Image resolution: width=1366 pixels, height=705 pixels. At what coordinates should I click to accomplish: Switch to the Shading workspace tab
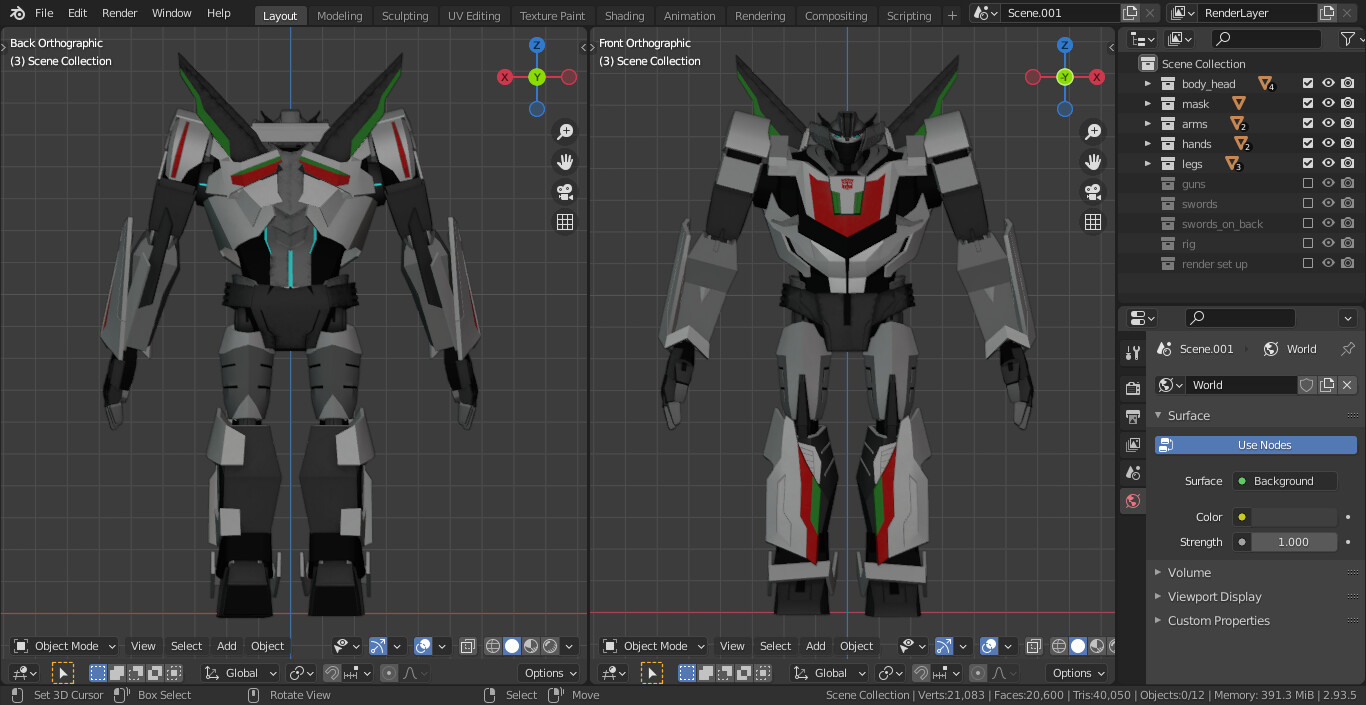tap(624, 15)
